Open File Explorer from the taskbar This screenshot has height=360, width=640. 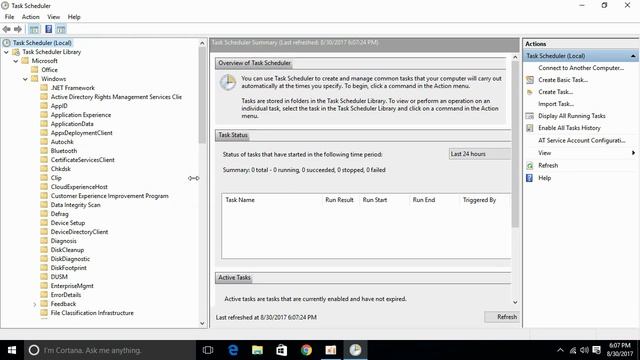point(257,350)
